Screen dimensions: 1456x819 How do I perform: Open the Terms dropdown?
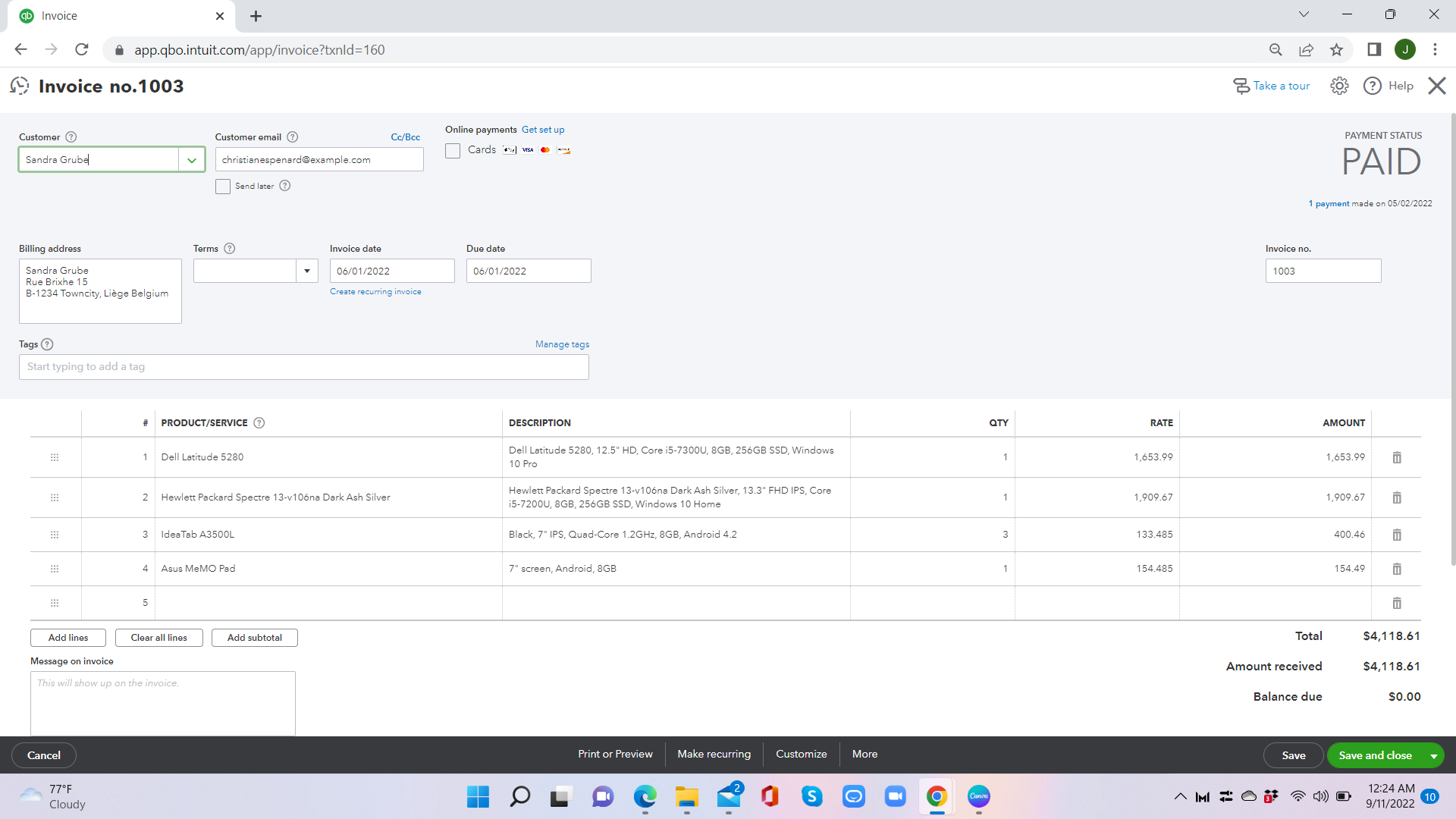tap(306, 271)
